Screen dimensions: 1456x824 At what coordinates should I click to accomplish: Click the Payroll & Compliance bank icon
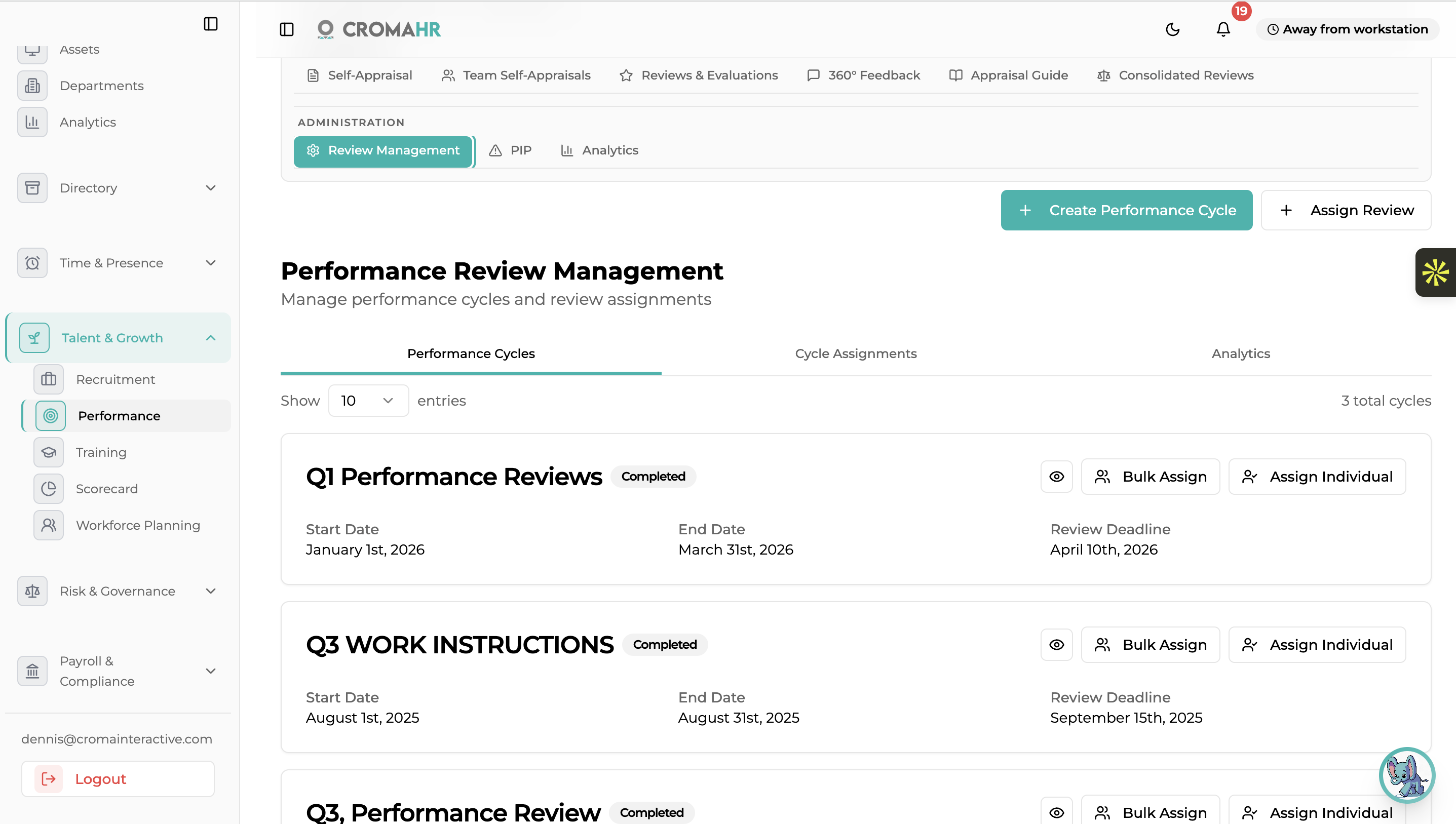point(32,671)
